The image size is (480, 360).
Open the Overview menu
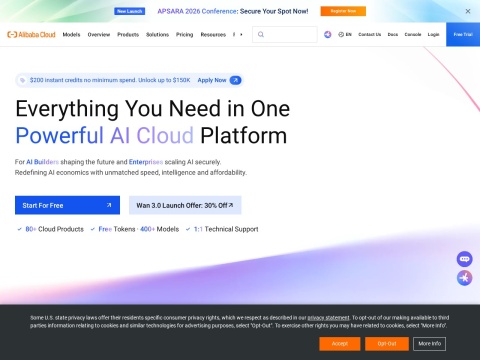(99, 34)
